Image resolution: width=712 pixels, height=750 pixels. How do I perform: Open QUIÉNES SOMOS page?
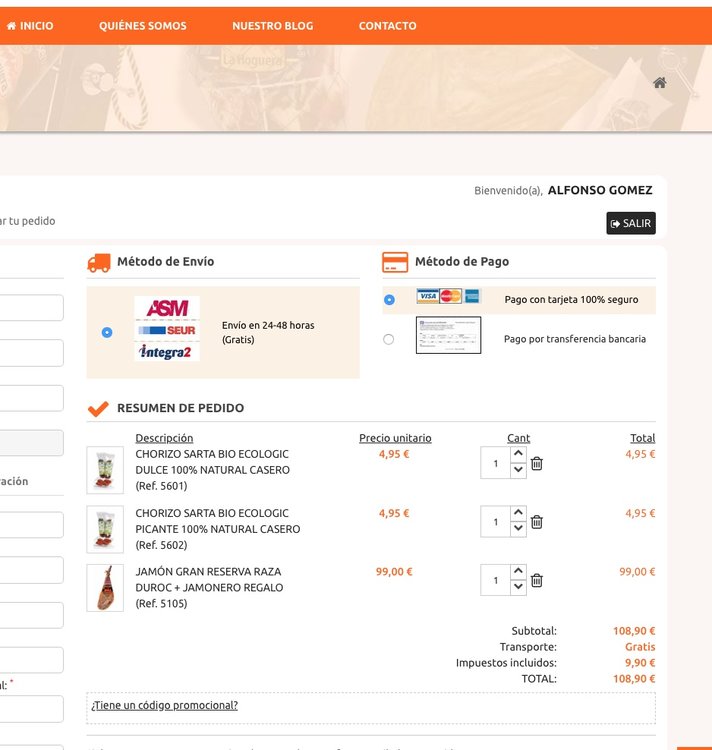pyautogui.click(x=142, y=26)
